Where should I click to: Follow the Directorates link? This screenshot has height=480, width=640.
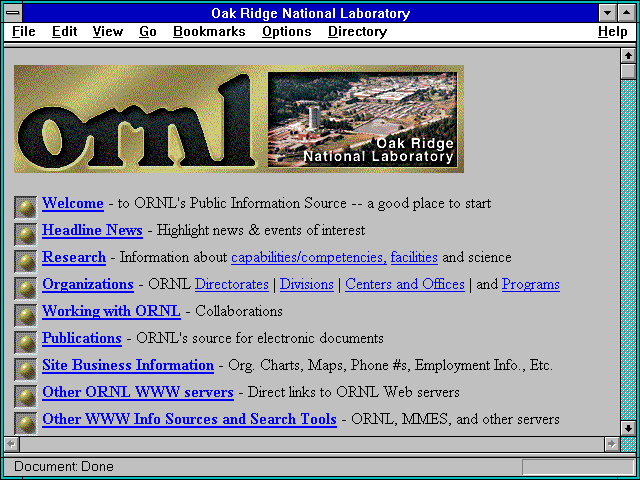coord(231,284)
